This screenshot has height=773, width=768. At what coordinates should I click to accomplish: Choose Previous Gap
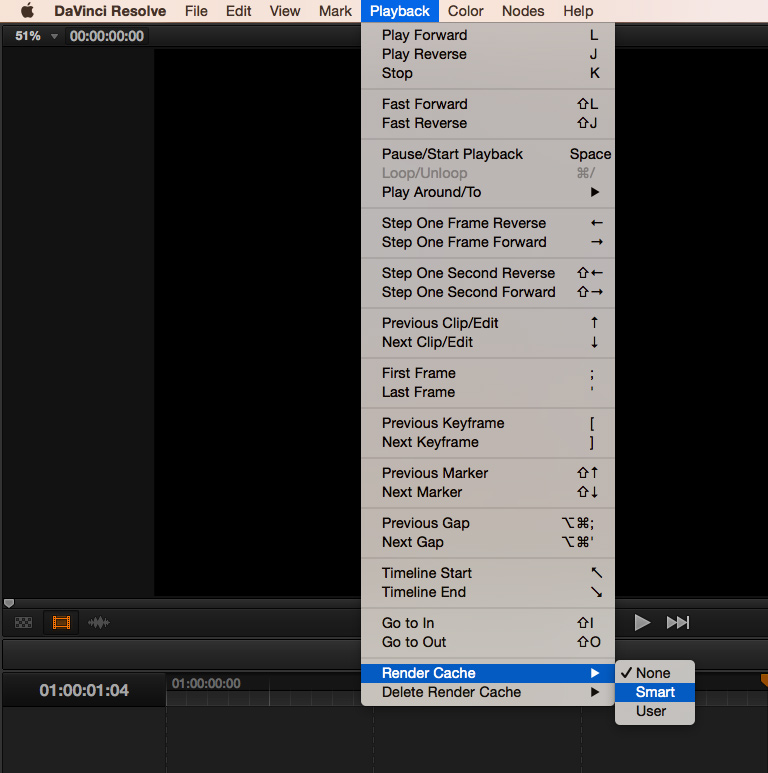(488, 523)
